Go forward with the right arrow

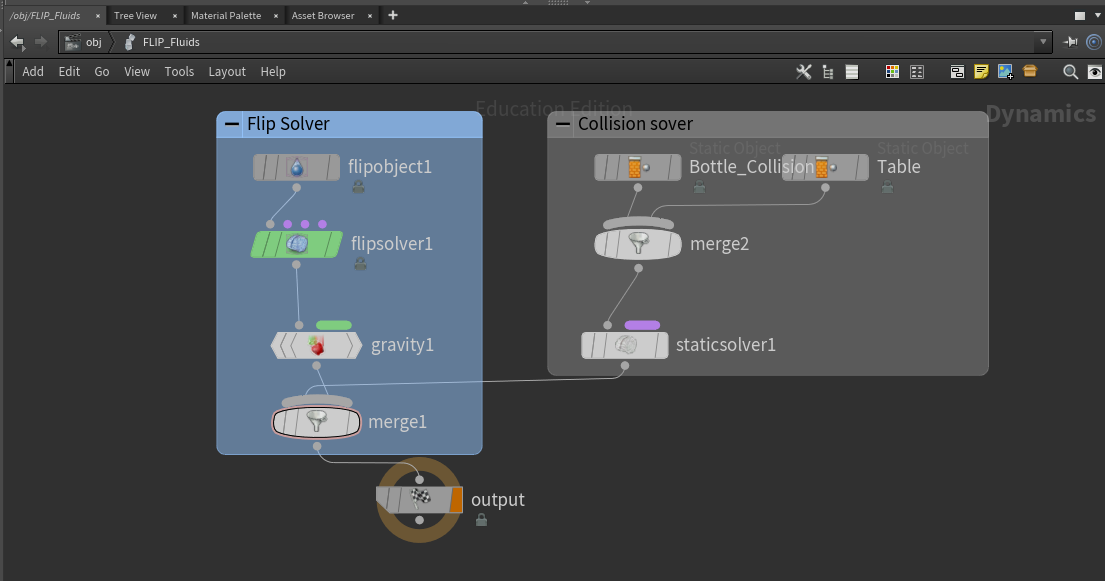point(41,42)
